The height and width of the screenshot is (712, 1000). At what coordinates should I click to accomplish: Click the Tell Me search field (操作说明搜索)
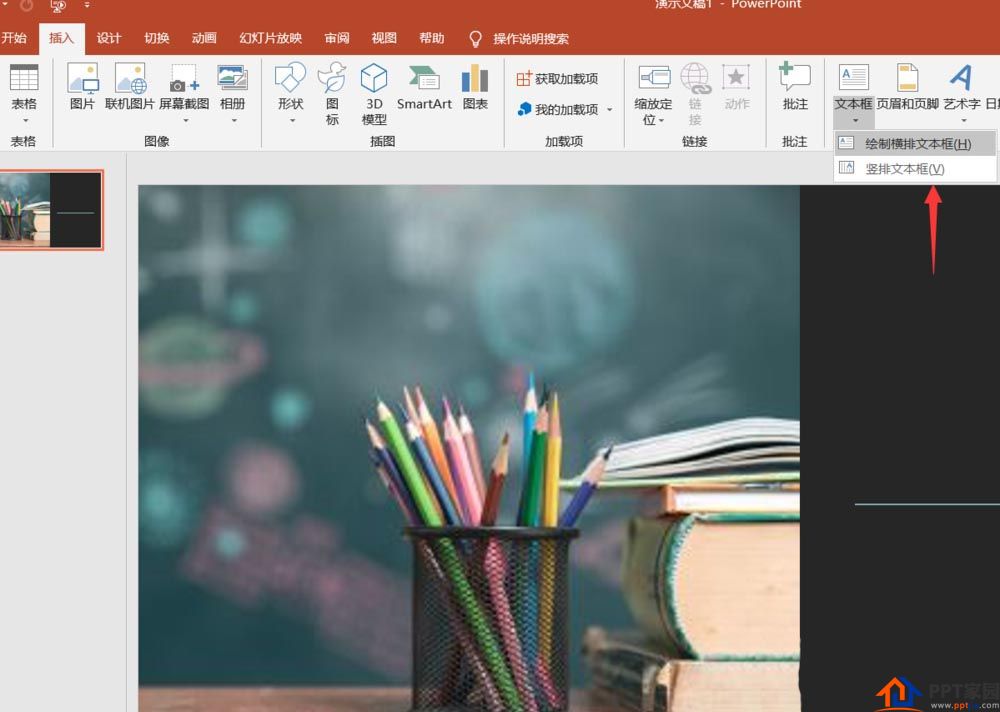(x=531, y=39)
